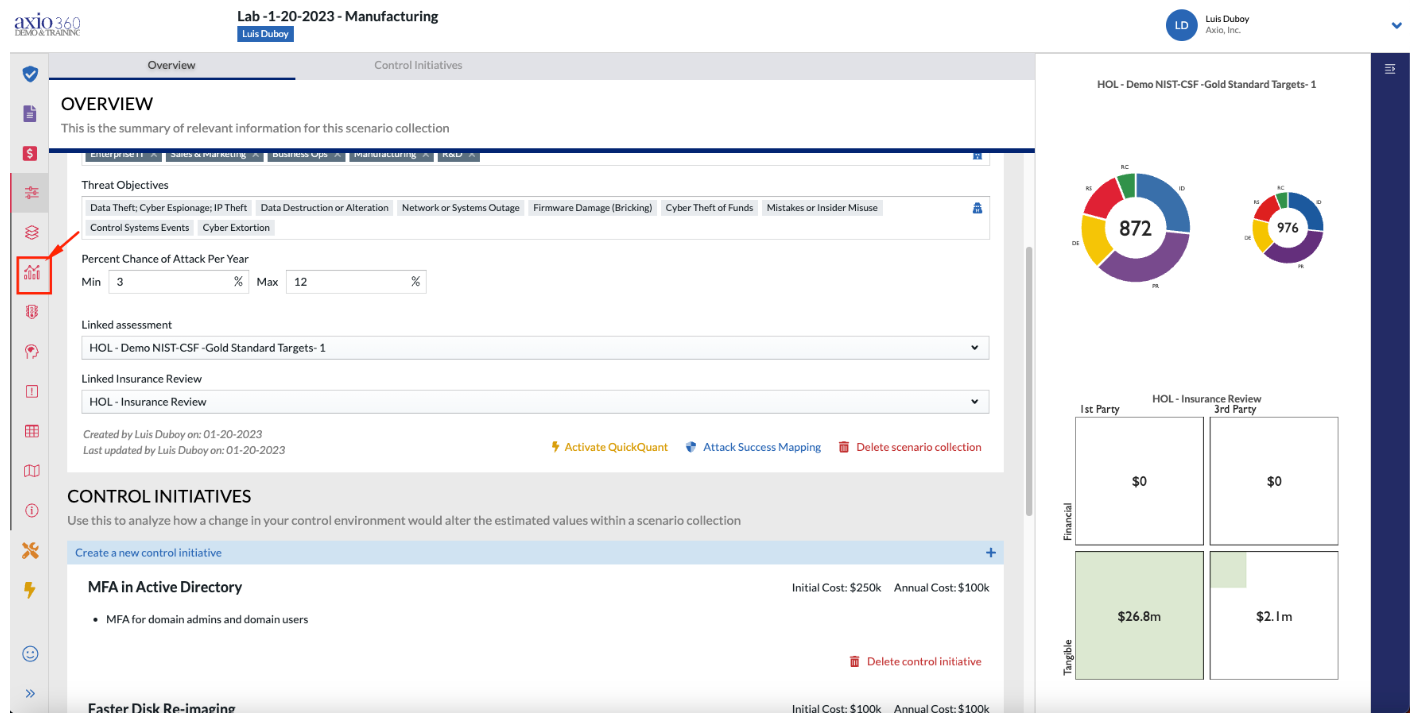Remove the Manufacturing tag with its X
Viewport: 1416px width, 724px height.
coord(425,155)
